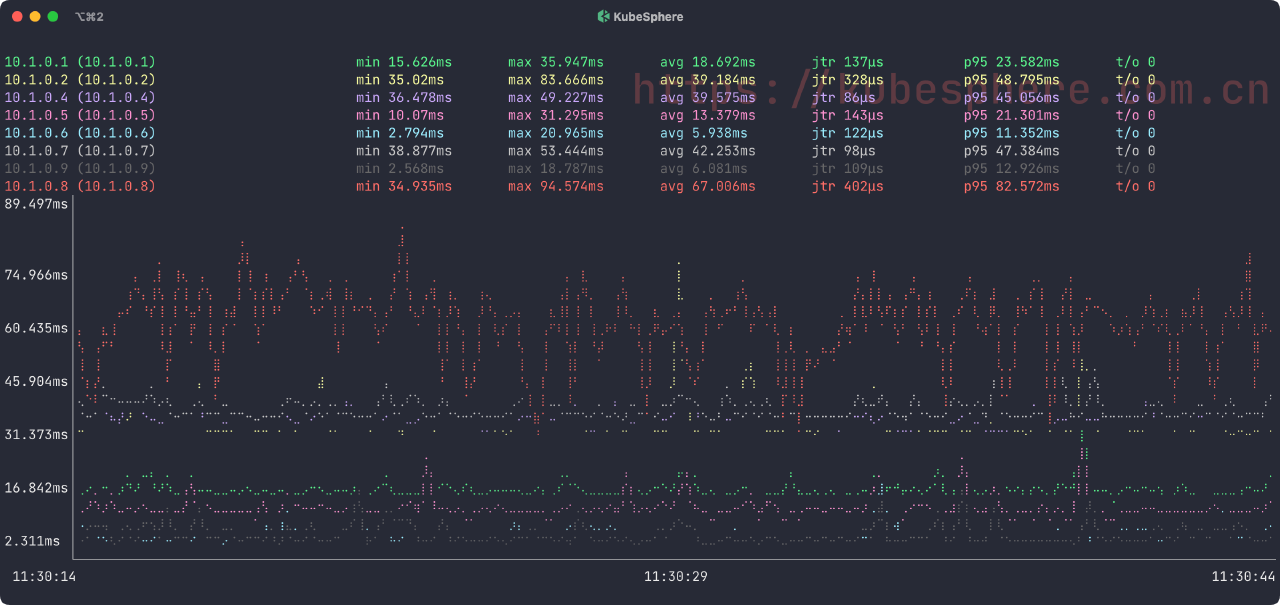Select the dimmed 10.1.0.9 host label
1280x605 pixels.
tap(80, 168)
